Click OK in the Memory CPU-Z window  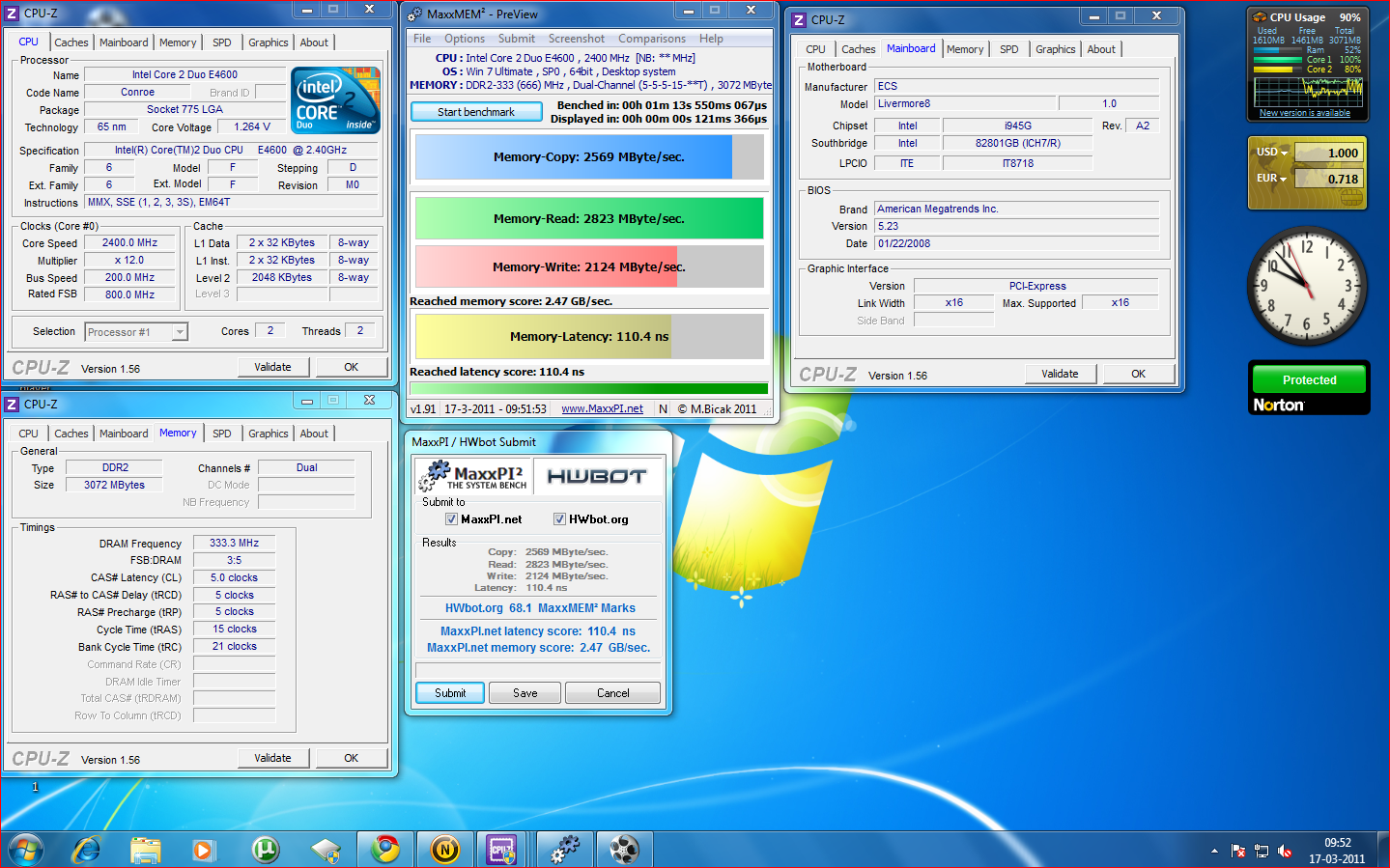coord(352,758)
